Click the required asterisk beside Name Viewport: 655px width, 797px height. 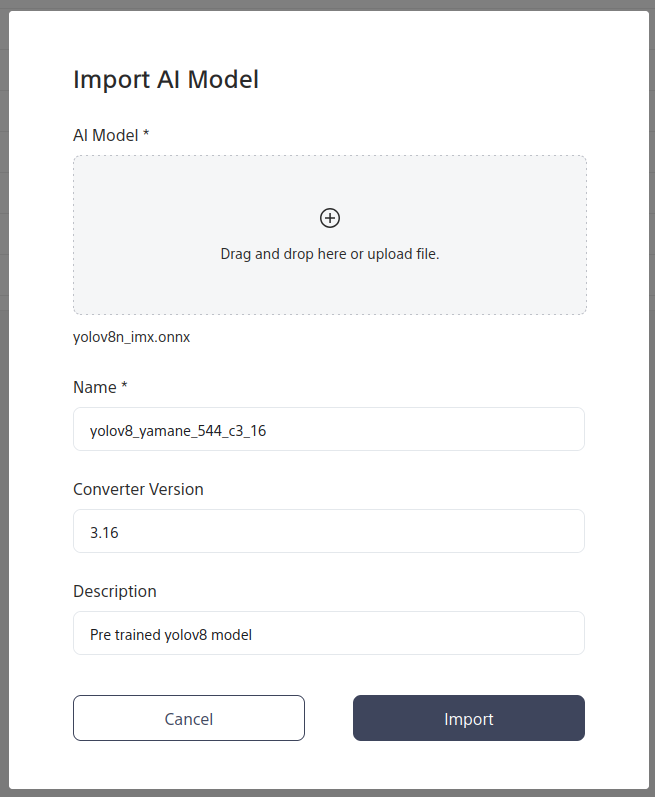click(x=124, y=386)
